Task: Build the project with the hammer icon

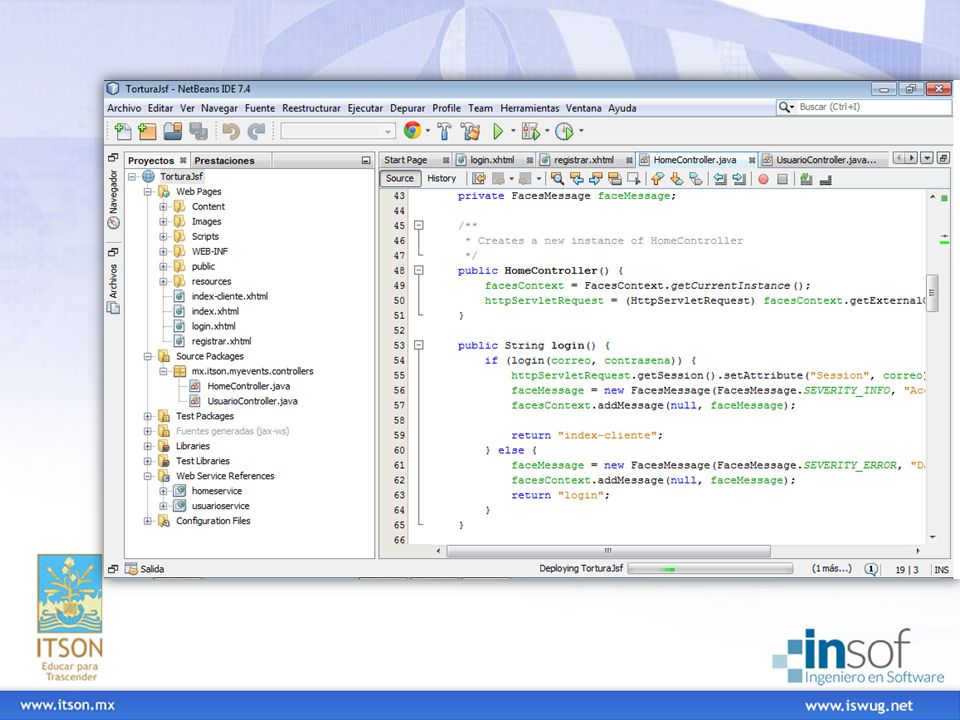Action: [444, 130]
